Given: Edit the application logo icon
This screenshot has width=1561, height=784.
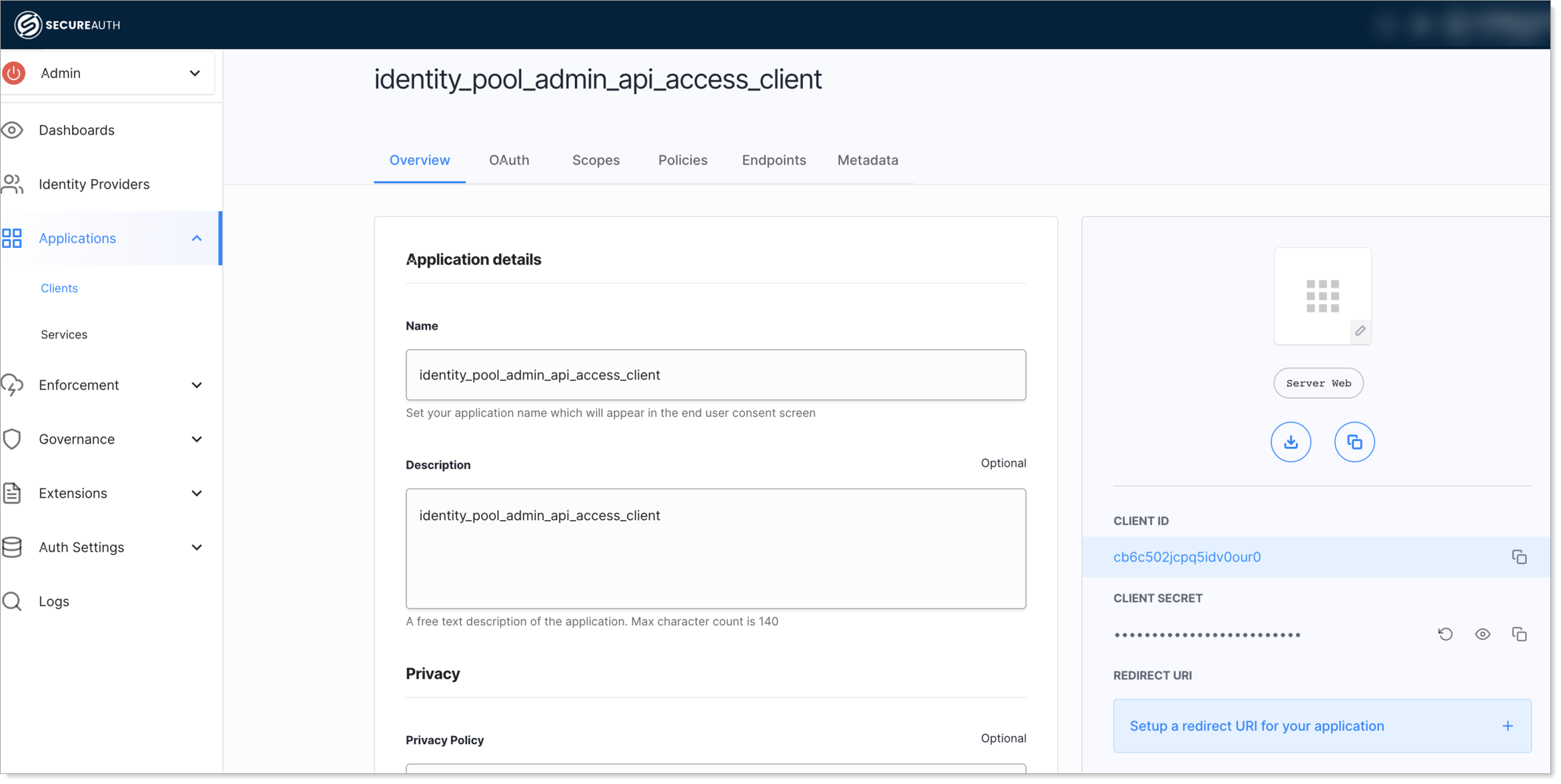Looking at the screenshot, I should point(1361,331).
